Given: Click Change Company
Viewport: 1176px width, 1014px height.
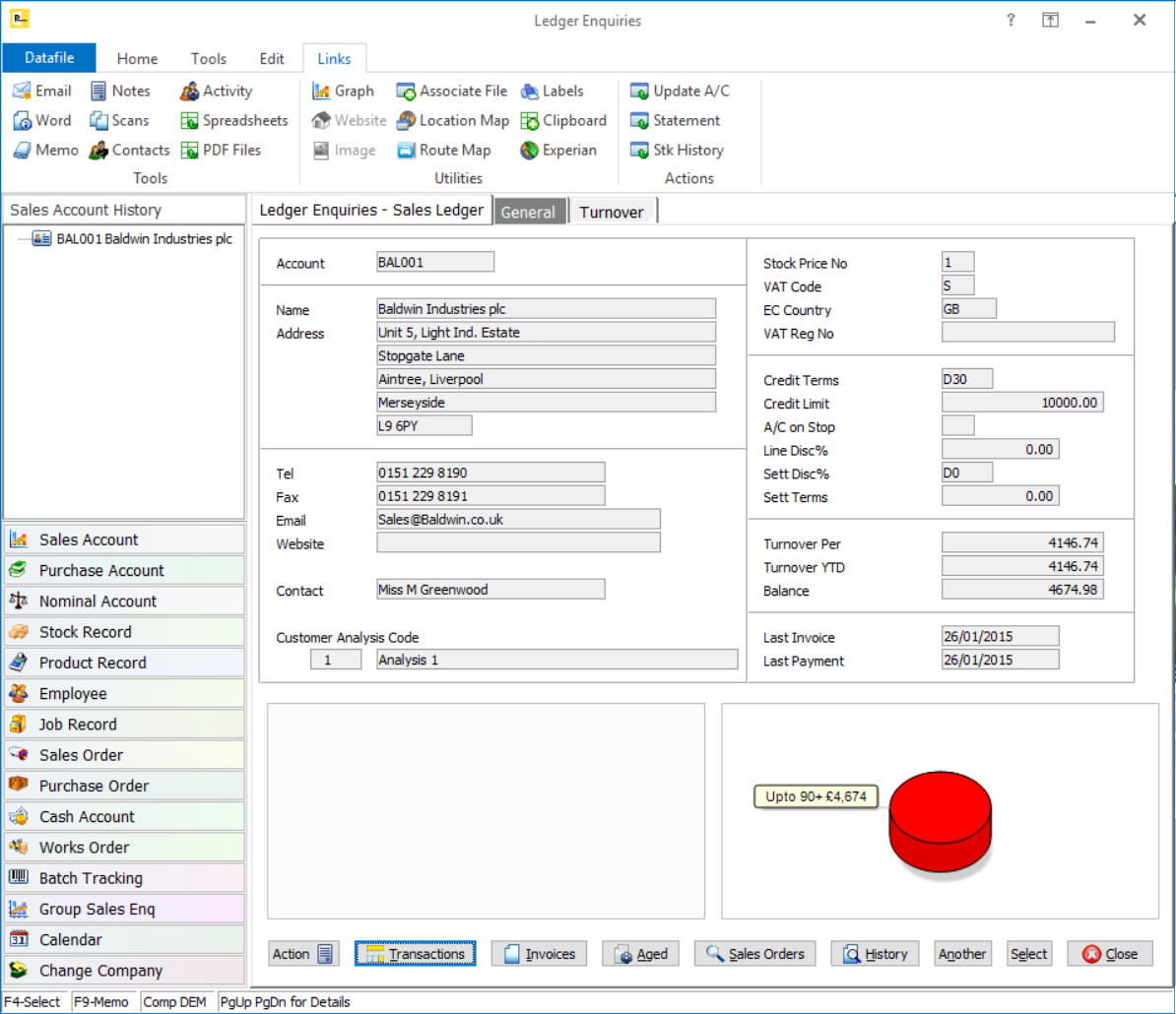Looking at the screenshot, I should tap(124, 970).
